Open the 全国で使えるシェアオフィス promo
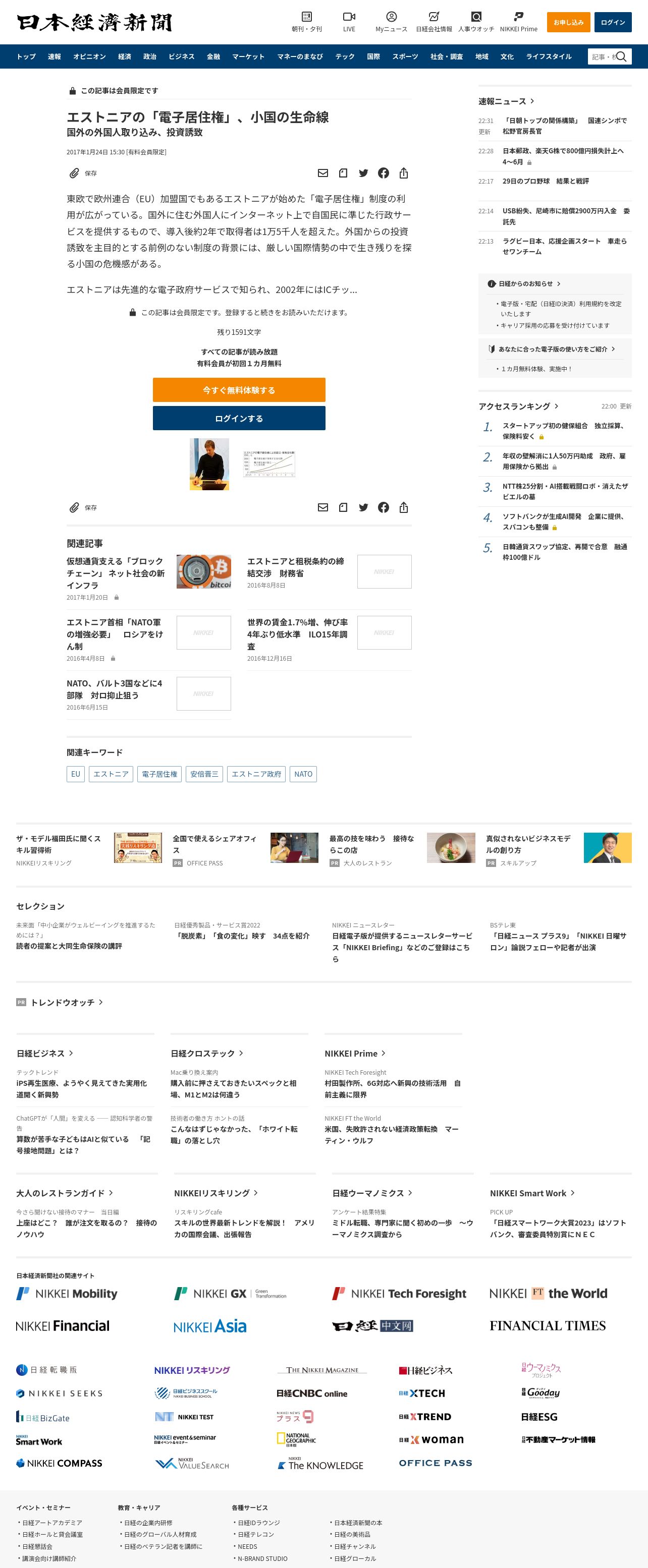Screen dimensions: 648x1568 (214, 844)
